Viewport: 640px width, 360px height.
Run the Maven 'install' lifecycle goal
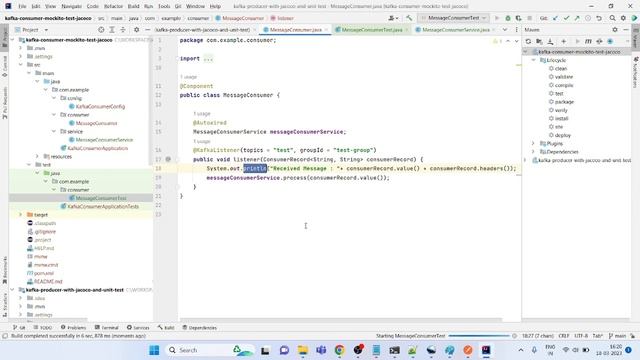tap(561, 118)
